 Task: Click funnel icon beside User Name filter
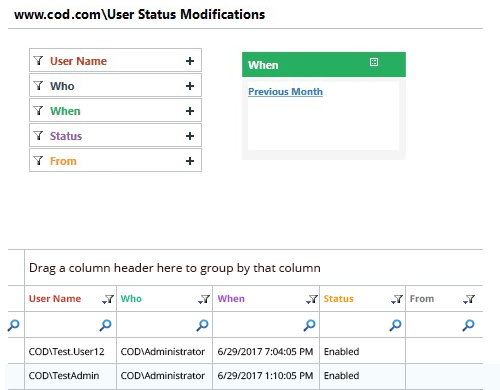pos(39,61)
